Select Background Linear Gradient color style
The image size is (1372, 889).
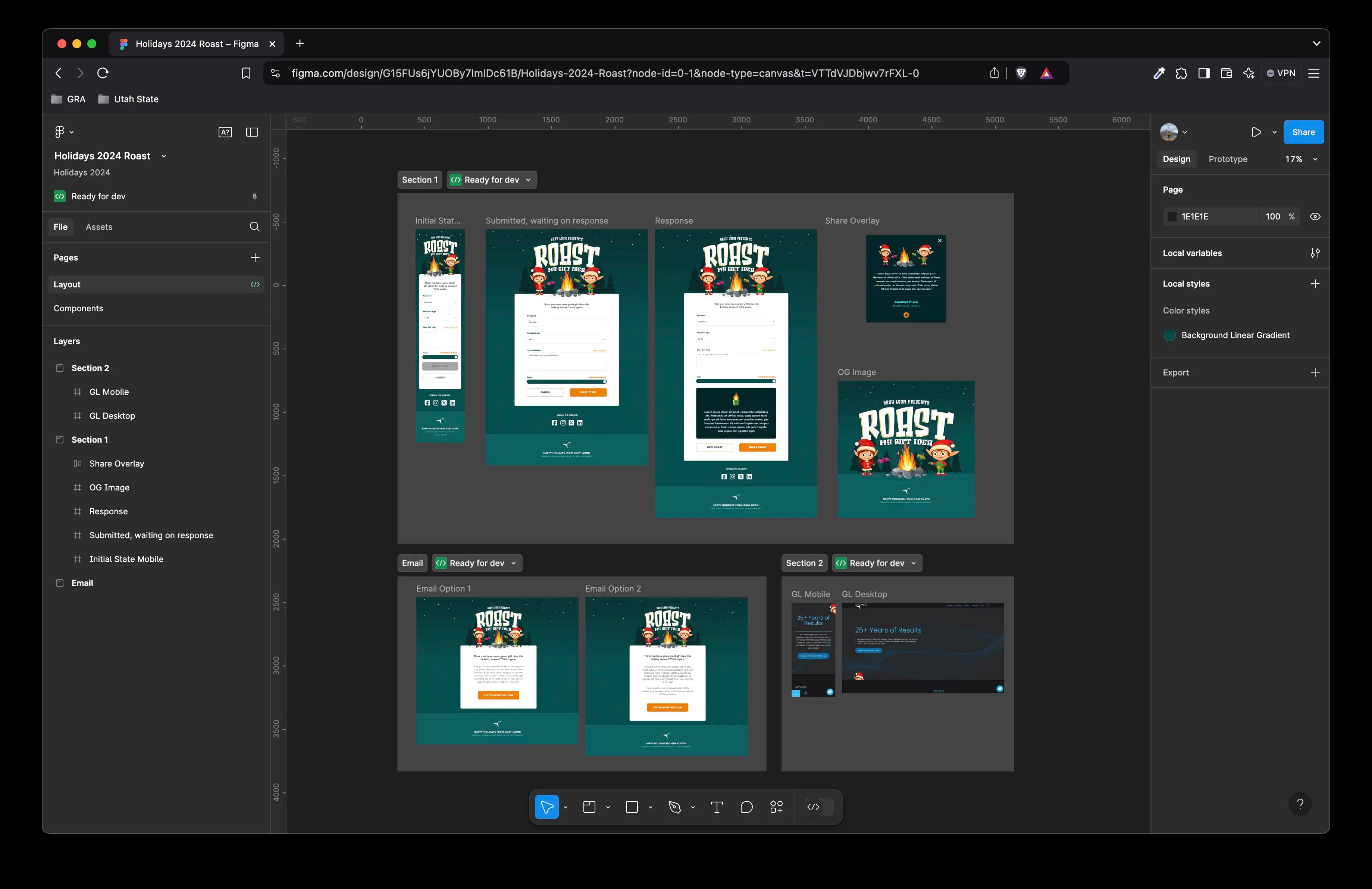(1226, 335)
